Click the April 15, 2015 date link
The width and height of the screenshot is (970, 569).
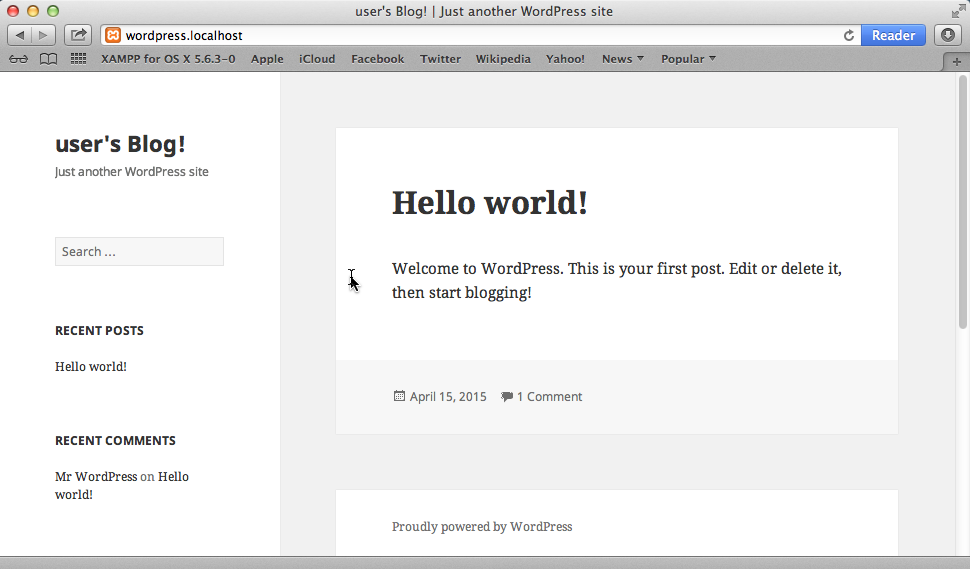pyautogui.click(x=448, y=397)
